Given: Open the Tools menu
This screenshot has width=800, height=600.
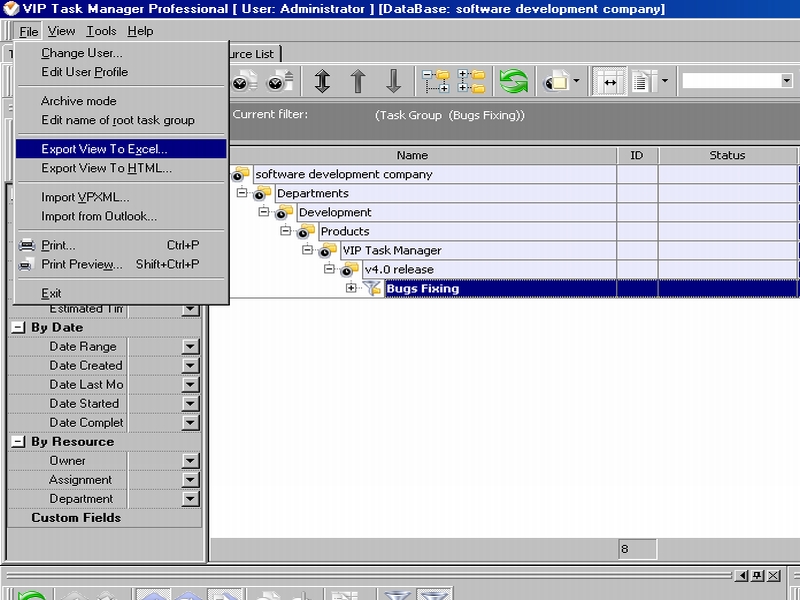Looking at the screenshot, I should click(101, 31).
